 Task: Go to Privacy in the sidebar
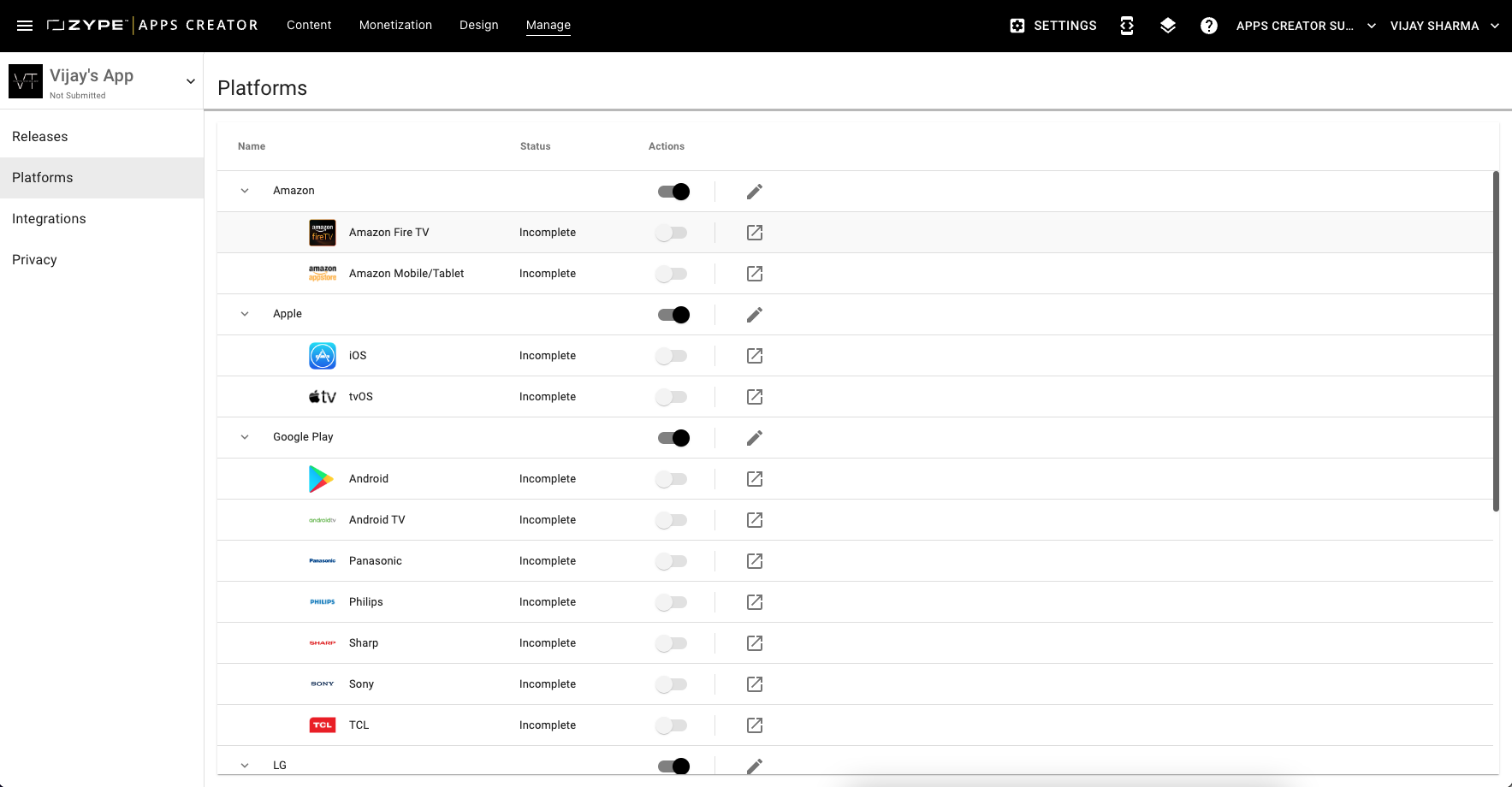[x=102, y=260]
